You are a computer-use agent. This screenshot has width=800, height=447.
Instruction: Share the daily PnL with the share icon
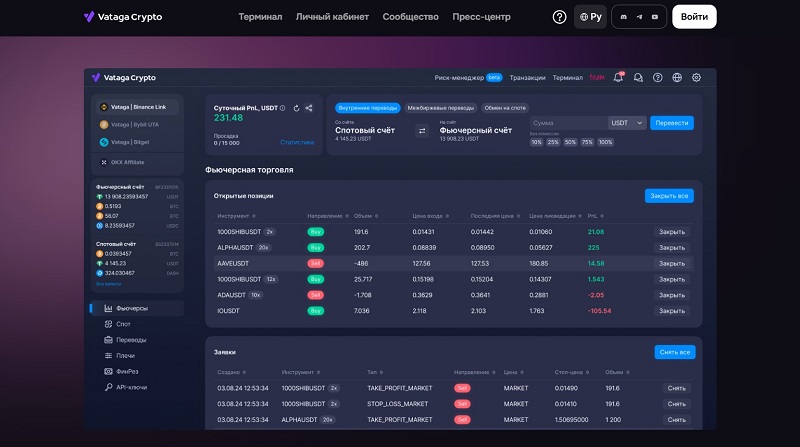click(x=309, y=108)
